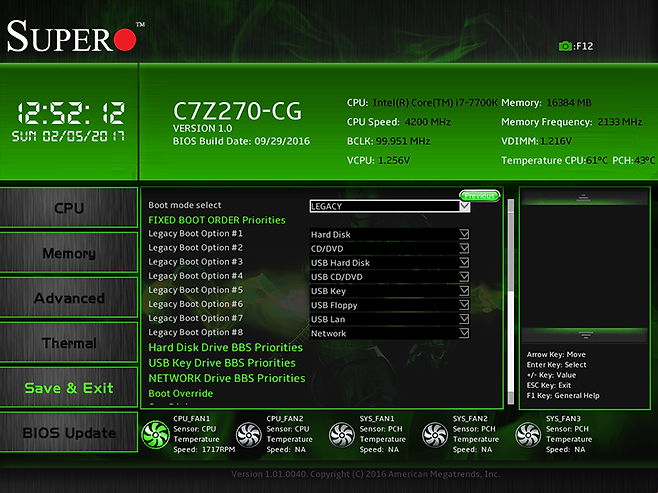This screenshot has height=493, width=658.
Task: Open the BIOS Update section
Action: tap(69, 433)
